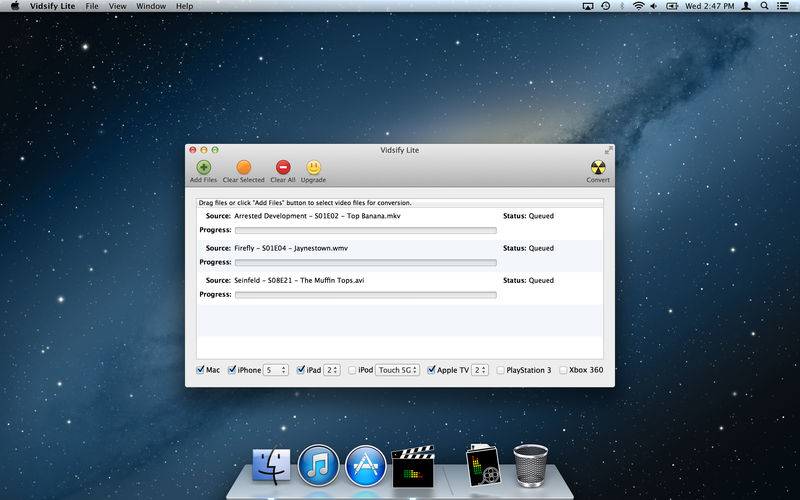This screenshot has width=800, height=500.
Task: Click the Queued status of Firefly
Action: (541, 248)
